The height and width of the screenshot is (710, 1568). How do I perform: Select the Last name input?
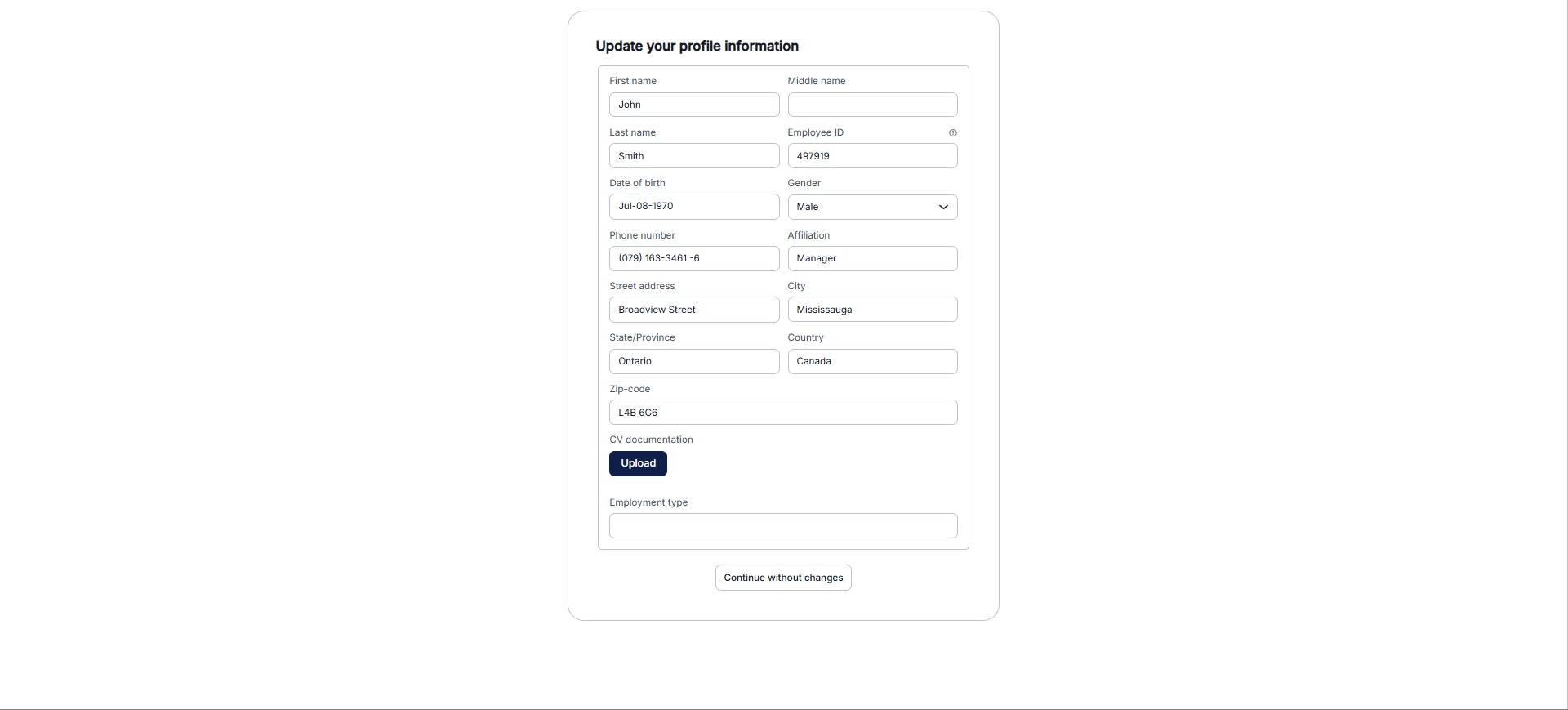693,156
